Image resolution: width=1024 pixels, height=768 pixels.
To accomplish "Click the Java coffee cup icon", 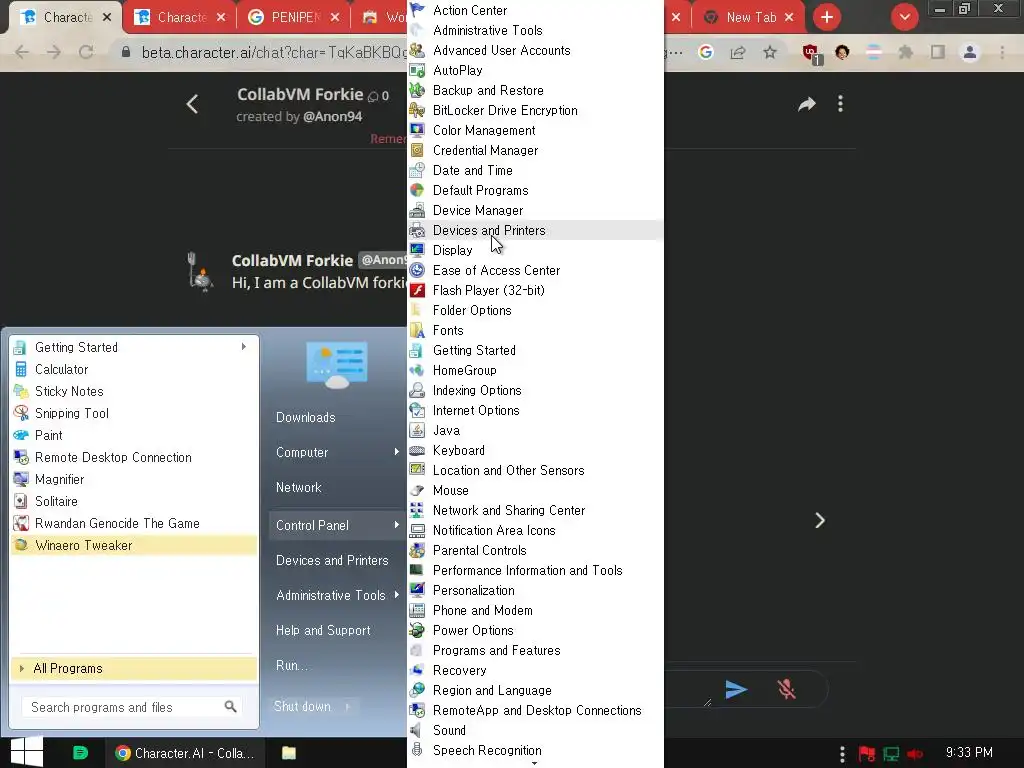I will point(417,430).
